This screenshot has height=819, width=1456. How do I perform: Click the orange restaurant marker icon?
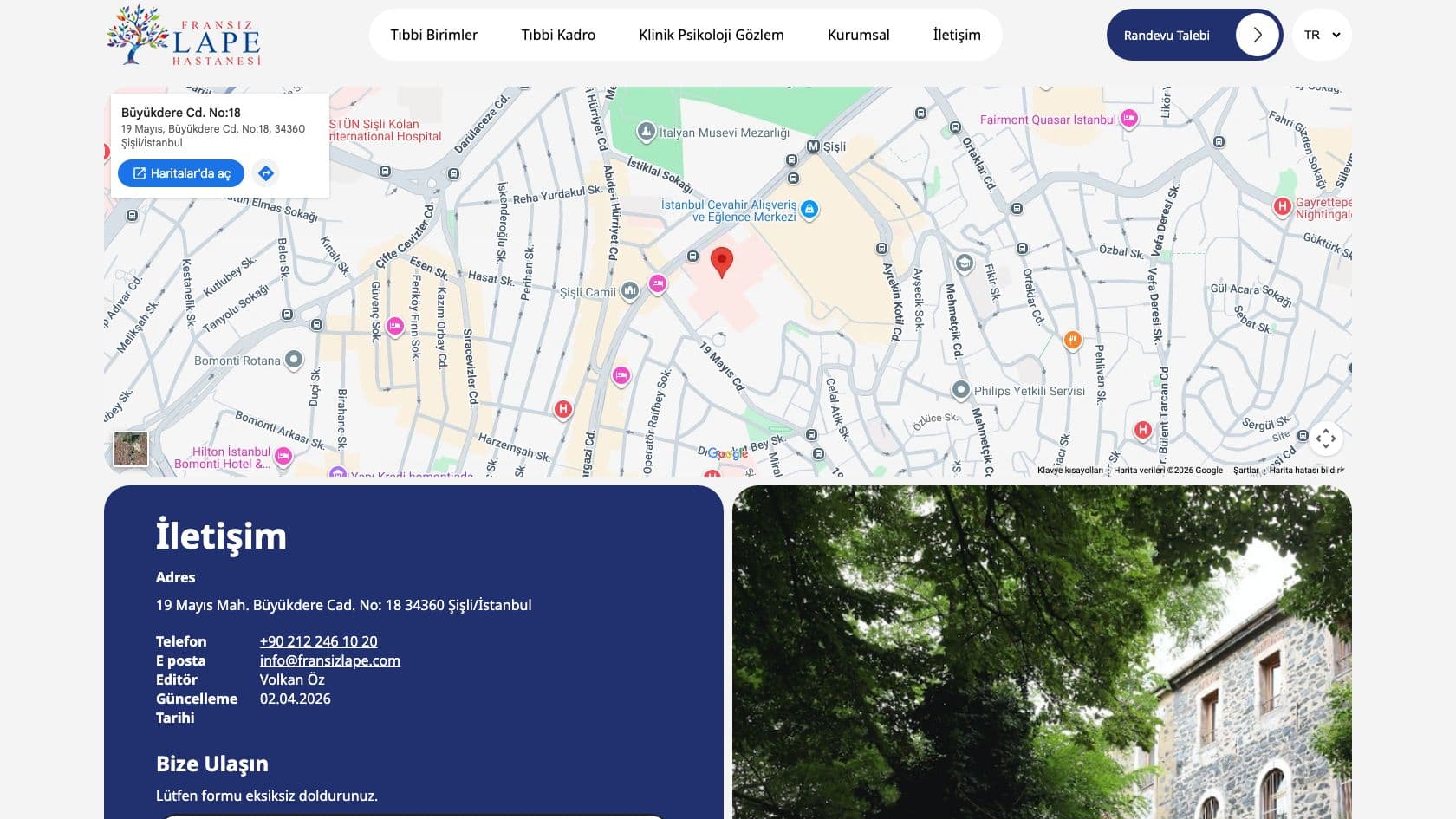click(1072, 340)
